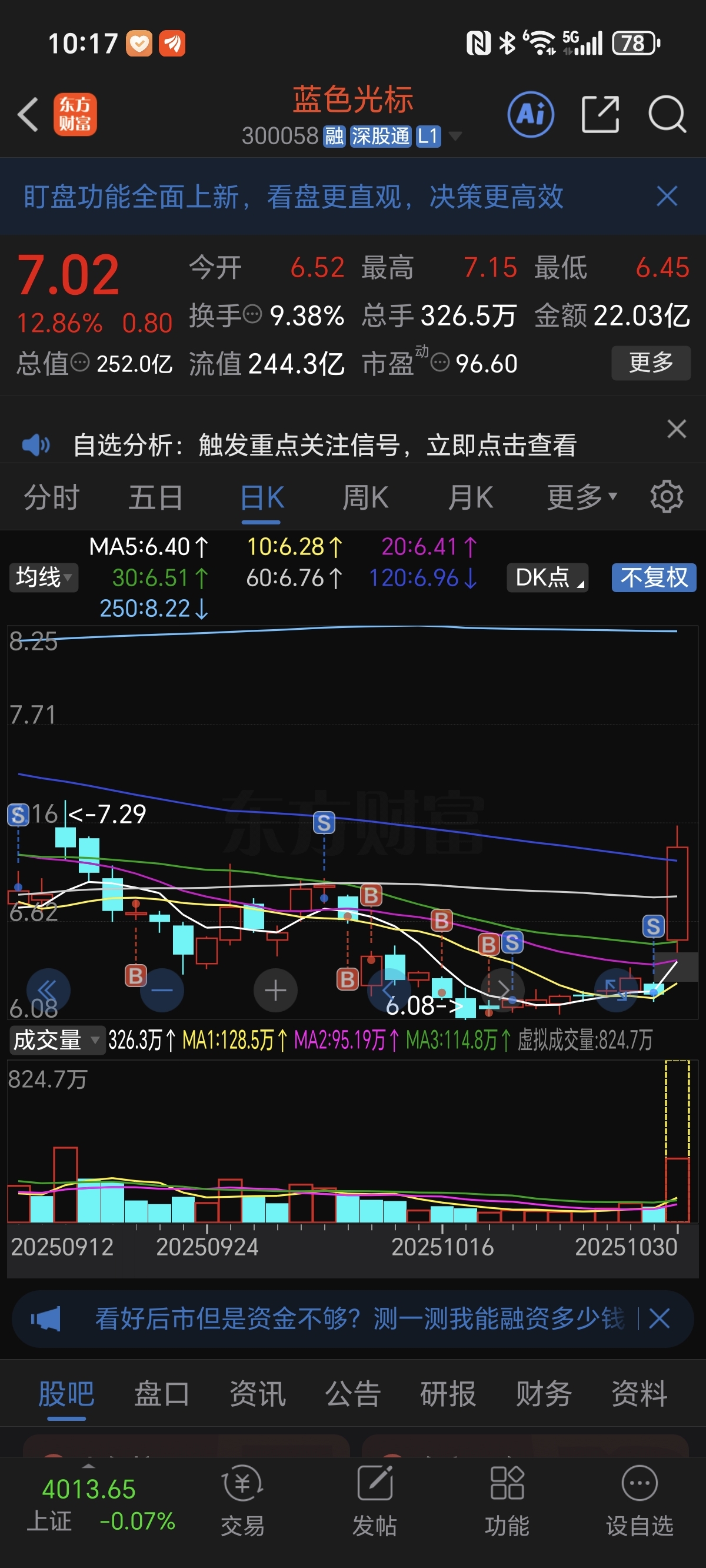Tap the 虚拟成交量:824.7万 text
706x1568 pixels.
tap(584, 1040)
